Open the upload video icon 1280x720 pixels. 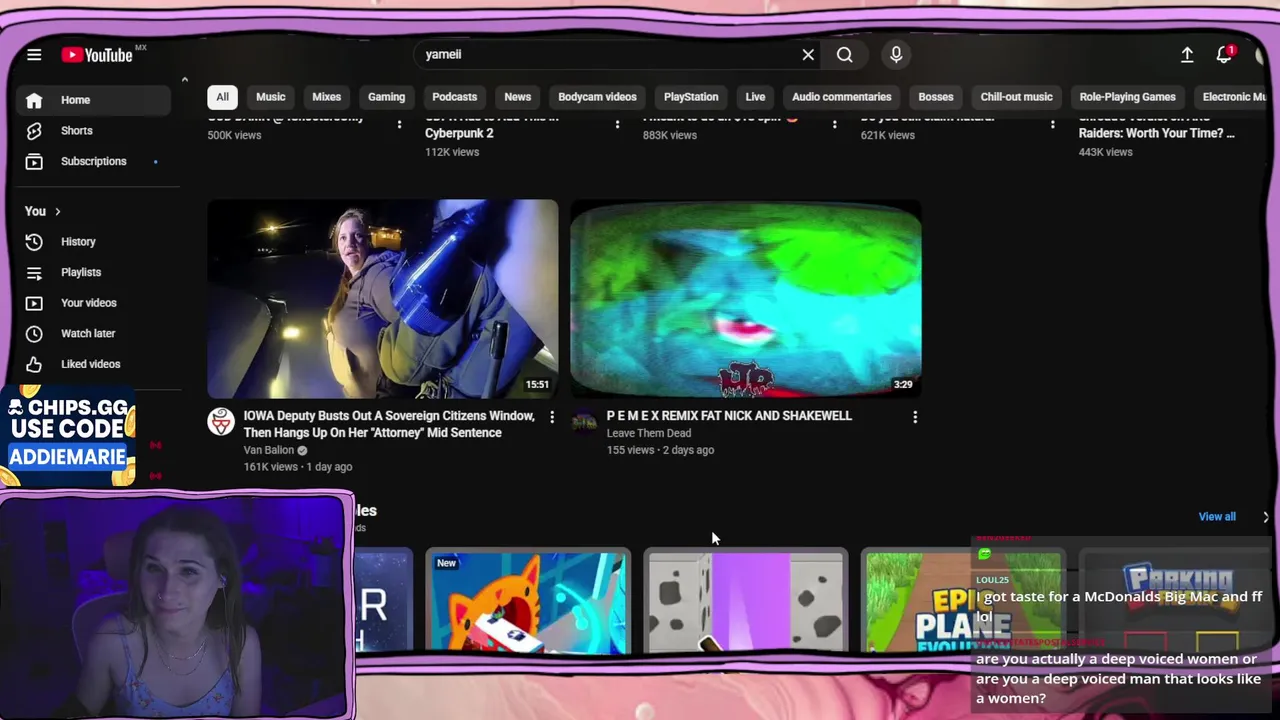(1187, 55)
